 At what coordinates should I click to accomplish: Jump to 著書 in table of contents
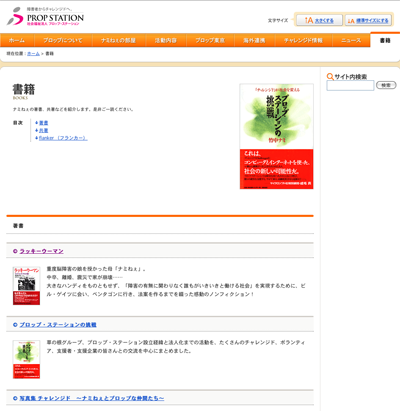click(43, 123)
